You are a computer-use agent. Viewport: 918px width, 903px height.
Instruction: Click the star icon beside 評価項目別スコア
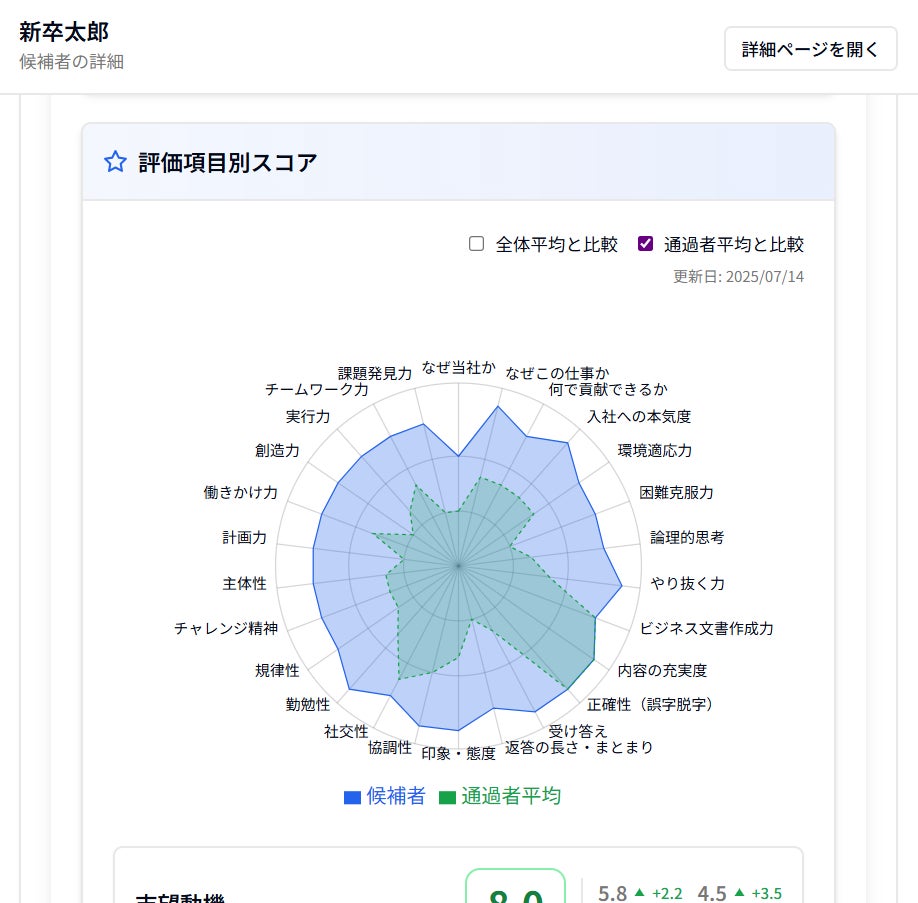(x=116, y=162)
